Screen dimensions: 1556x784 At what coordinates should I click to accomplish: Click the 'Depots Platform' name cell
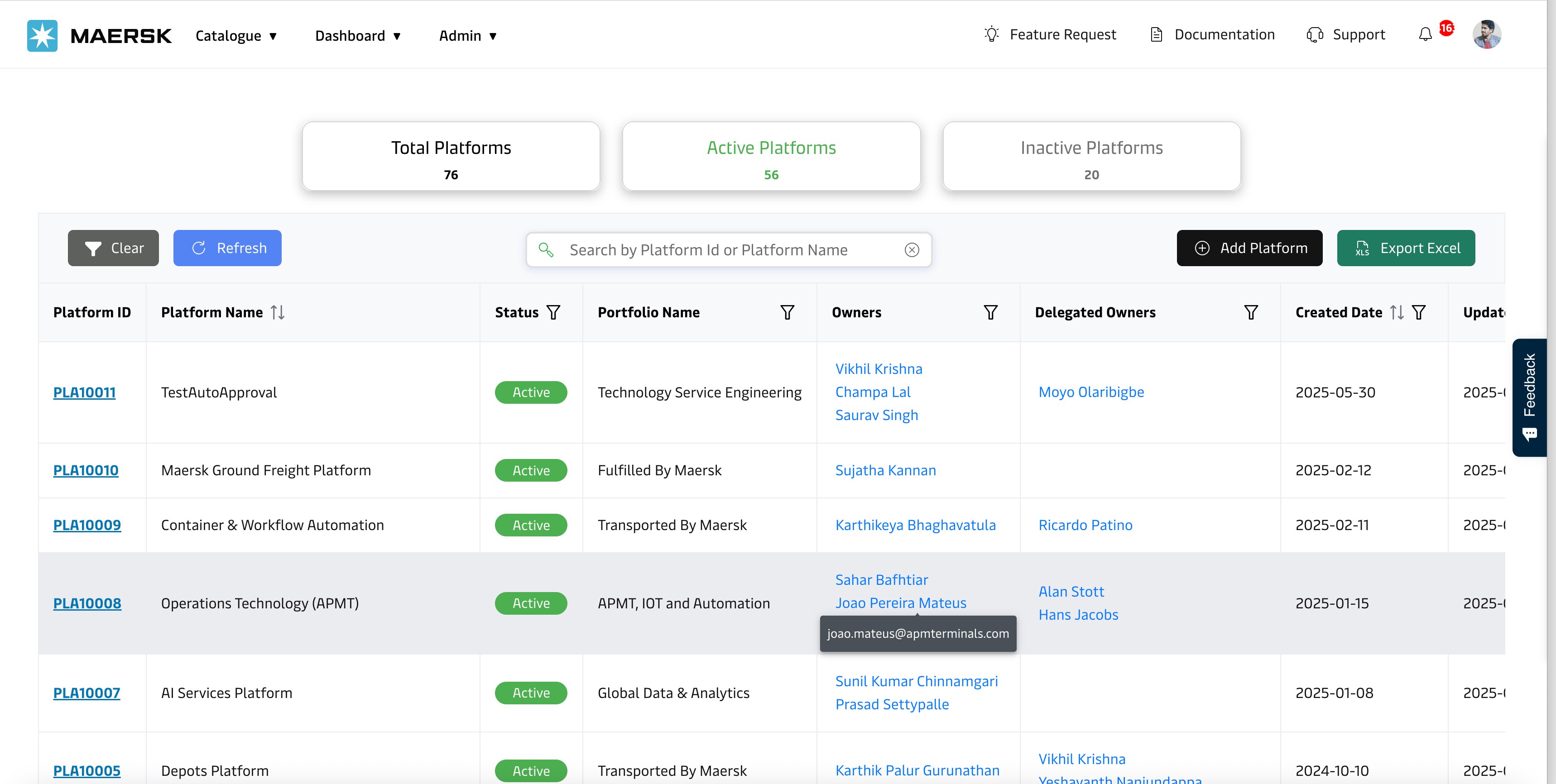tap(215, 771)
